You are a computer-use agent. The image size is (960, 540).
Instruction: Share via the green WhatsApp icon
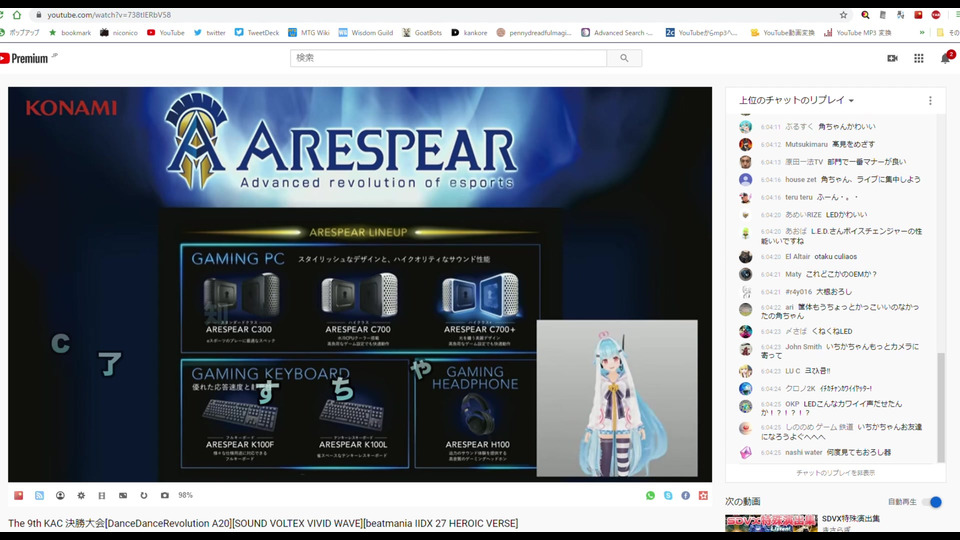pos(650,495)
